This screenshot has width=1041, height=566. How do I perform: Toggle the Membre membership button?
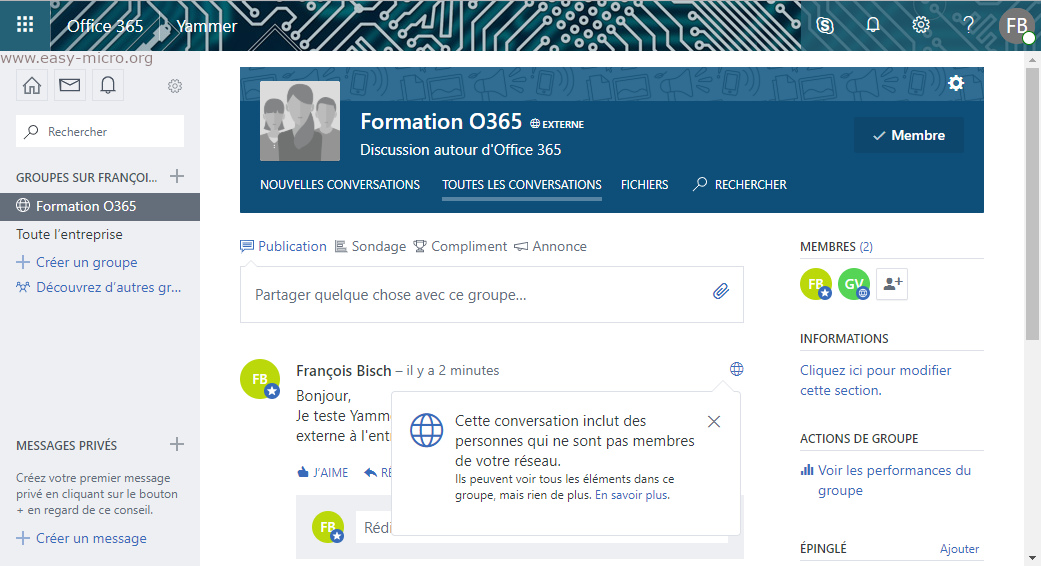[x=908, y=135]
